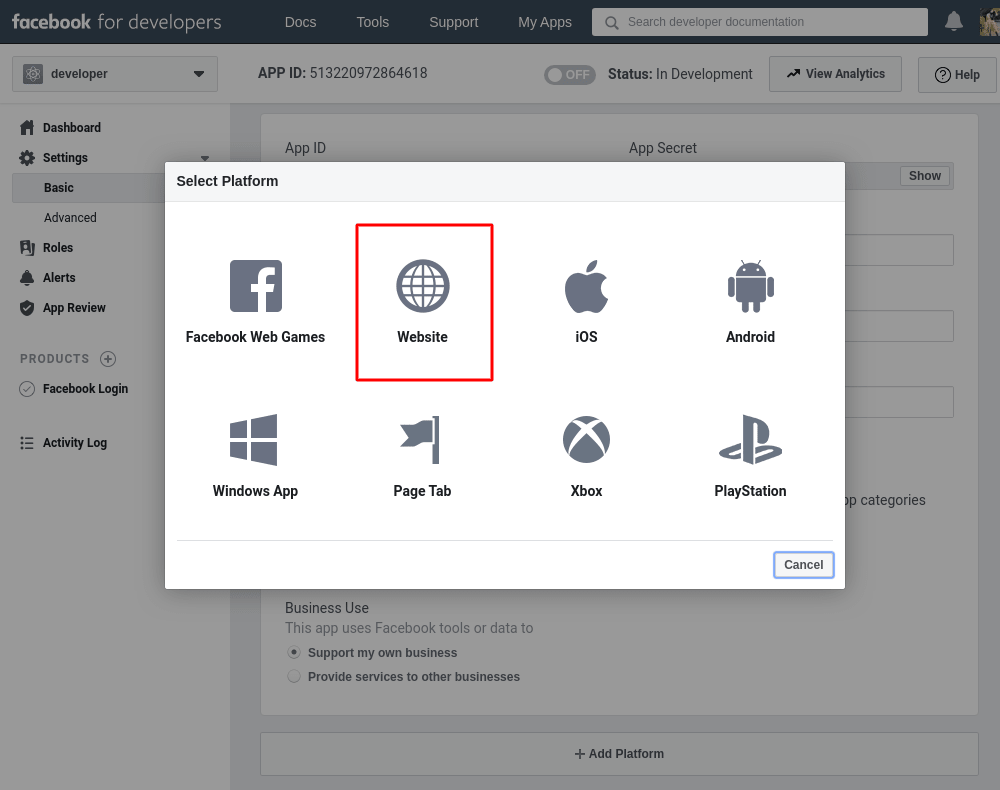1000x790 pixels.
Task: Click the search magnifier icon
Action: (611, 23)
